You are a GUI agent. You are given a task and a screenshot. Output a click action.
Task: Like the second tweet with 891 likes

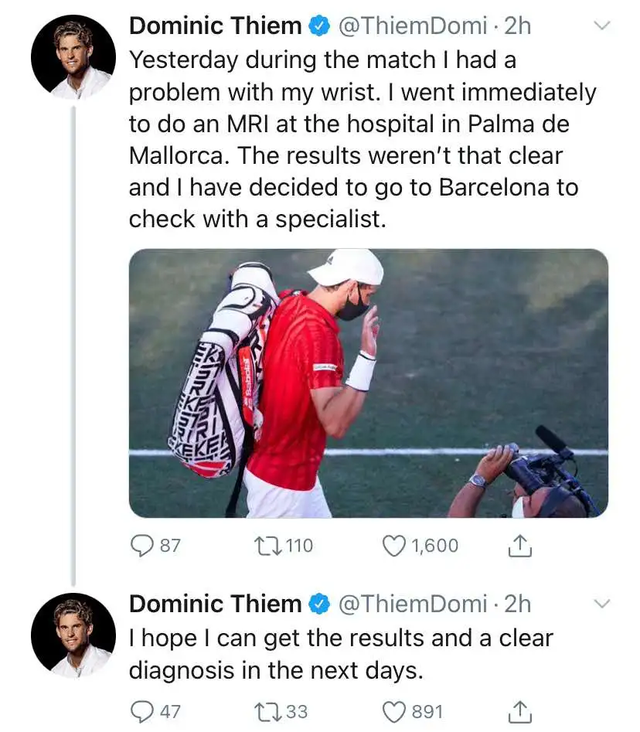[x=394, y=711]
